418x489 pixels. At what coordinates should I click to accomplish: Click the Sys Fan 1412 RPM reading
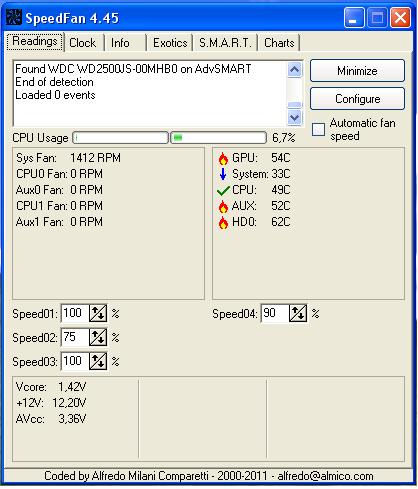tap(68, 158)
